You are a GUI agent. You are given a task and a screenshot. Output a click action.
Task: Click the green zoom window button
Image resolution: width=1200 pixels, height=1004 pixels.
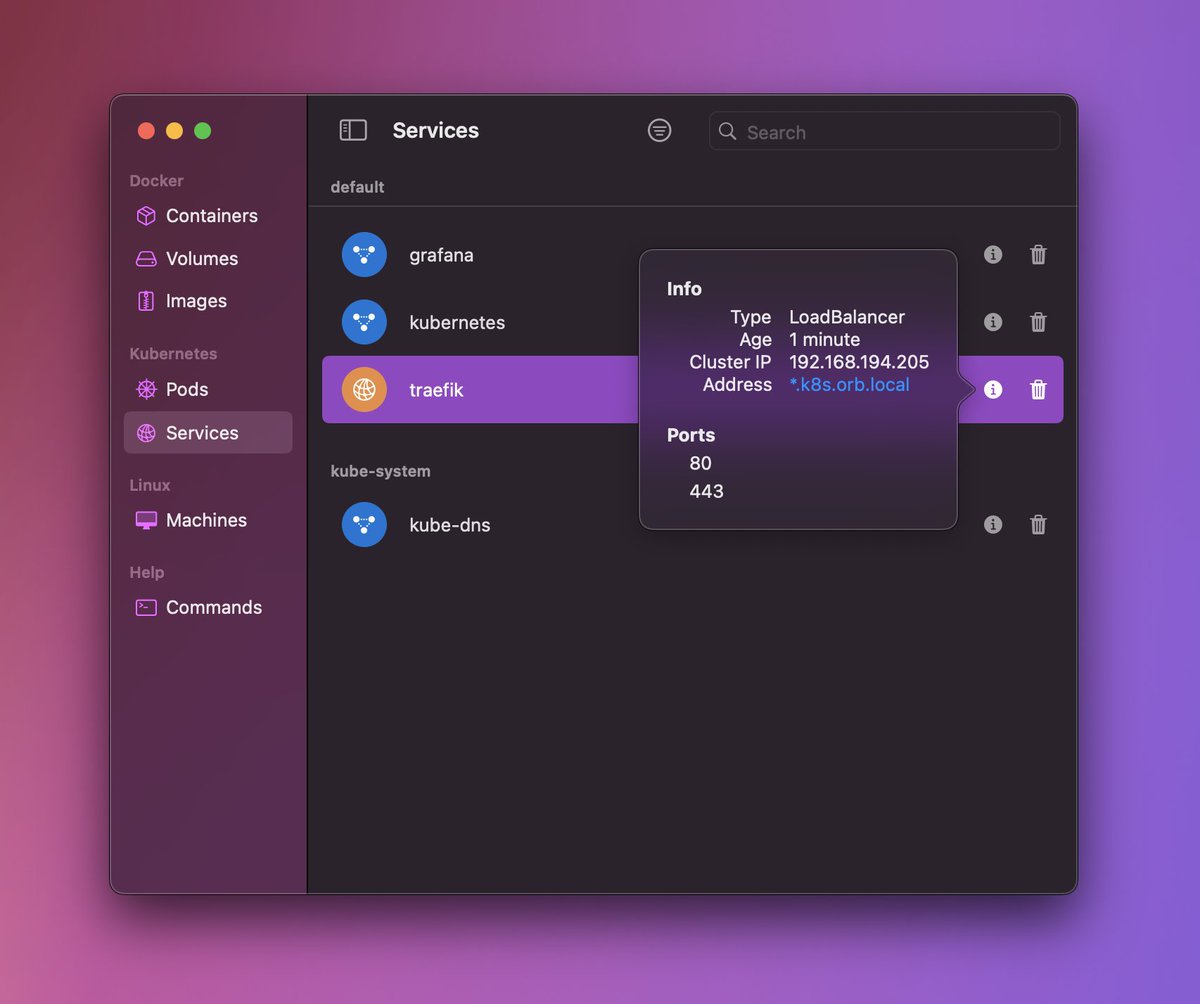point(202,130)
